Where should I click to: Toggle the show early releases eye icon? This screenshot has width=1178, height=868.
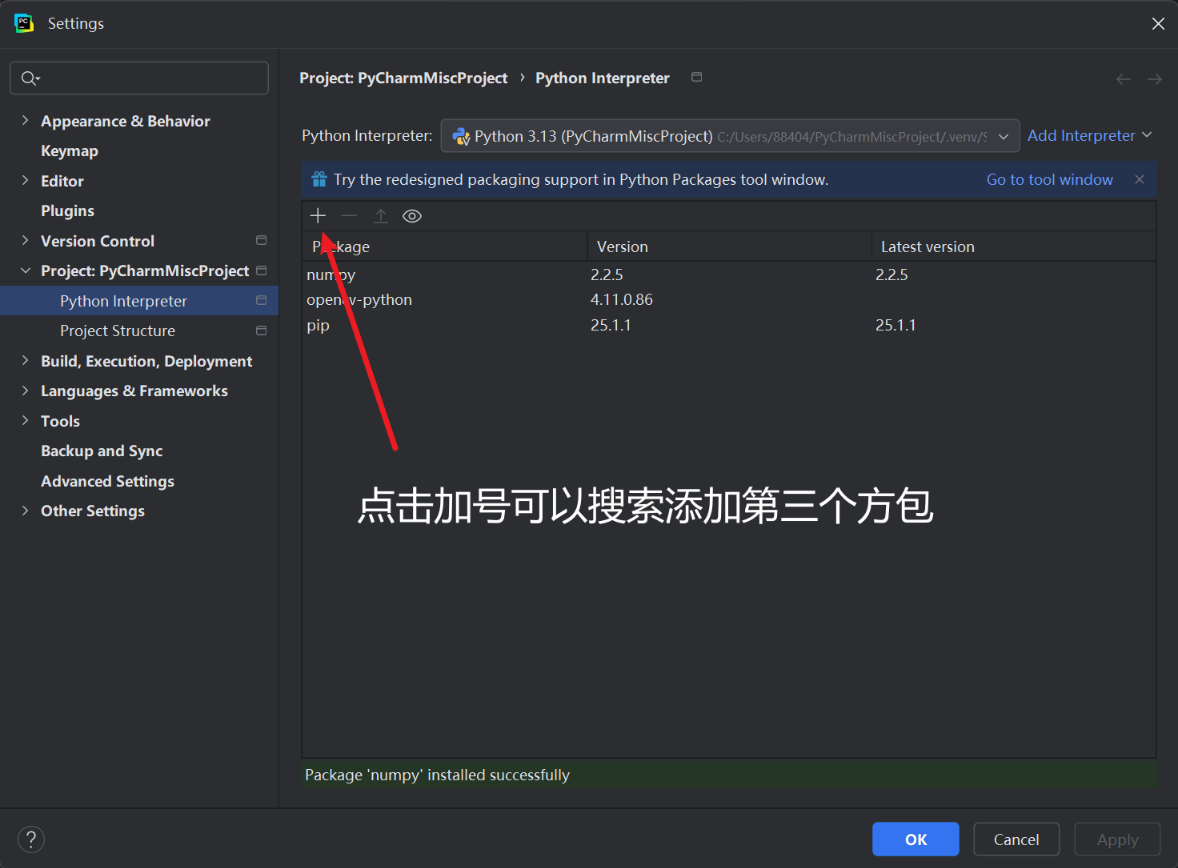[412, 216]
